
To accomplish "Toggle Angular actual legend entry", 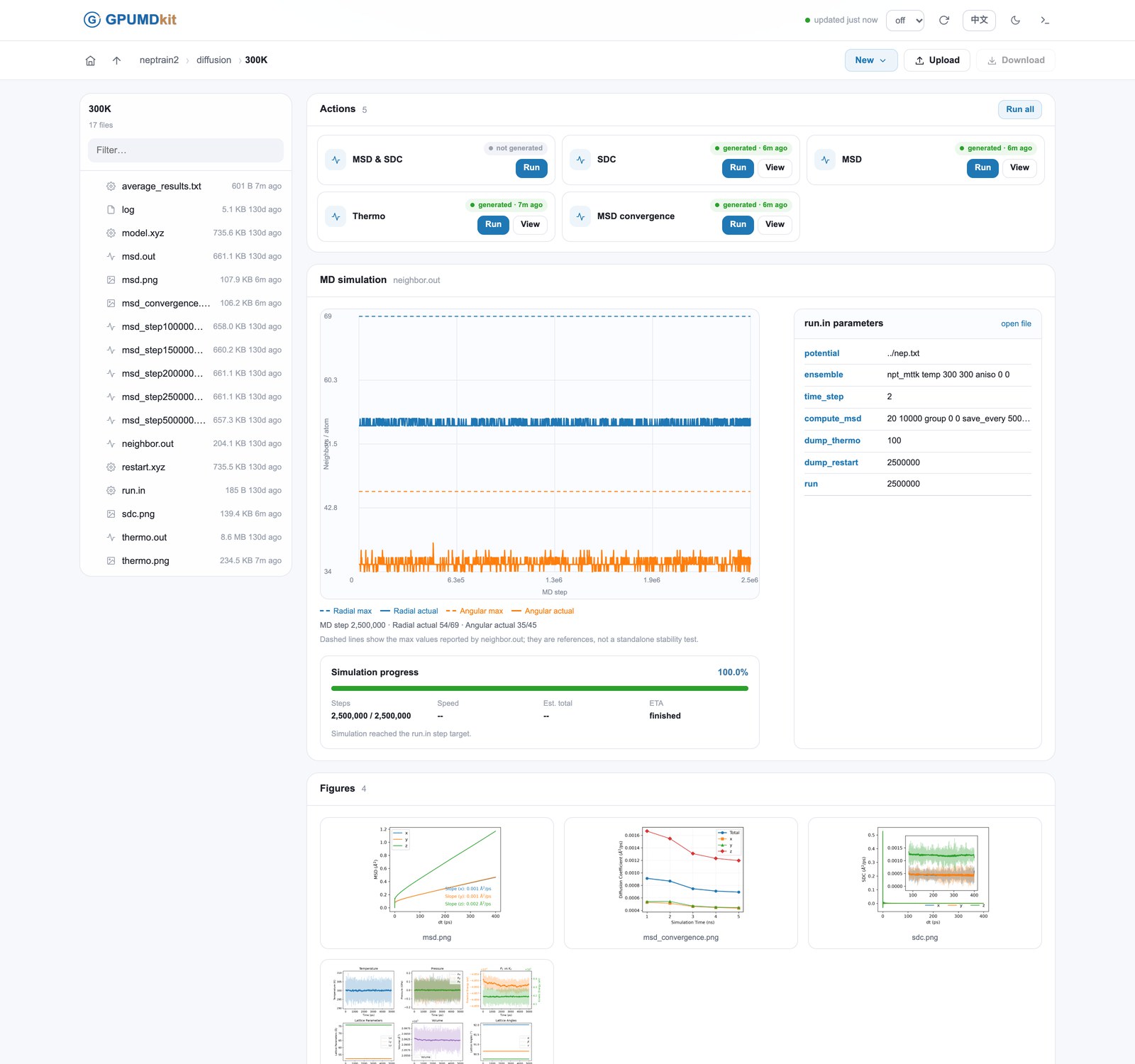I will coord(543,611).
